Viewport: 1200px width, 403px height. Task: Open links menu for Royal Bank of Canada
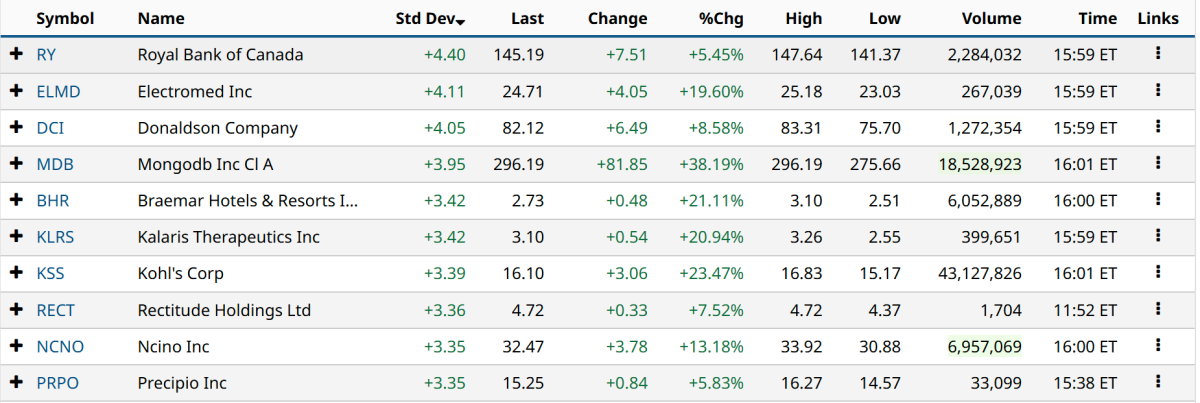pyautogui.click(x=1158, y=54)
